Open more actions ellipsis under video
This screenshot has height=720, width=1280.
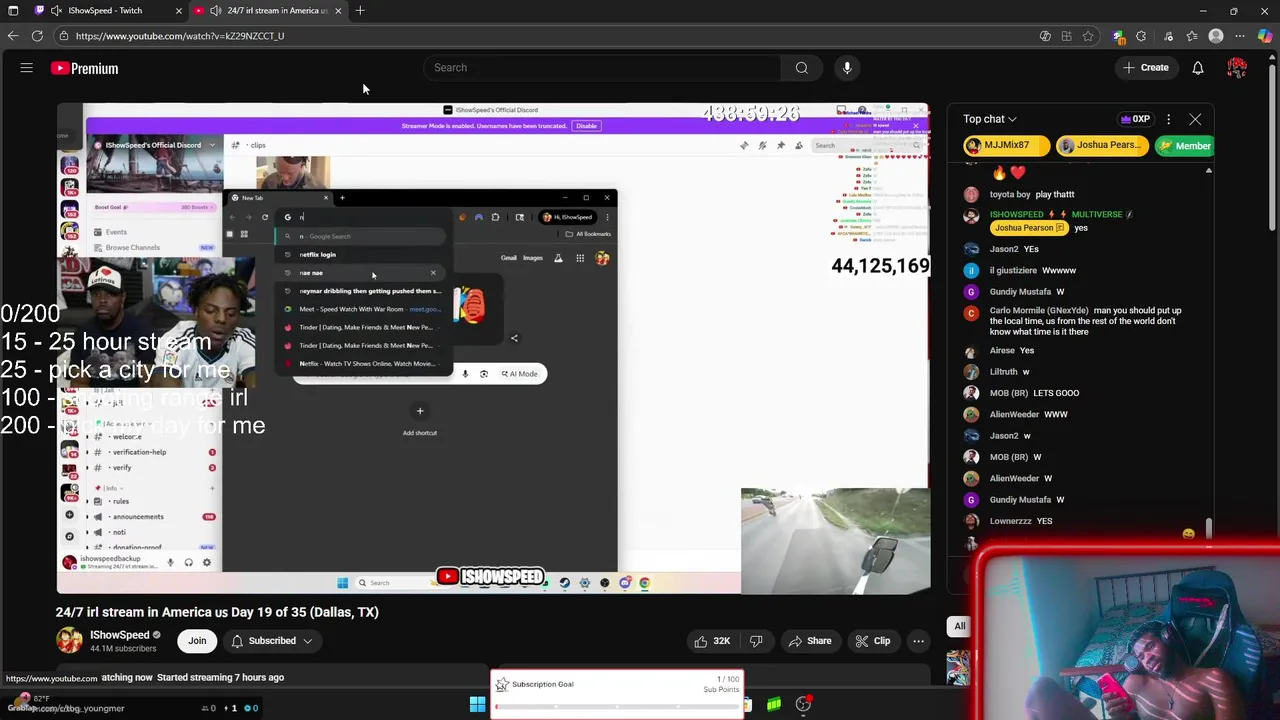click(918, 641)
